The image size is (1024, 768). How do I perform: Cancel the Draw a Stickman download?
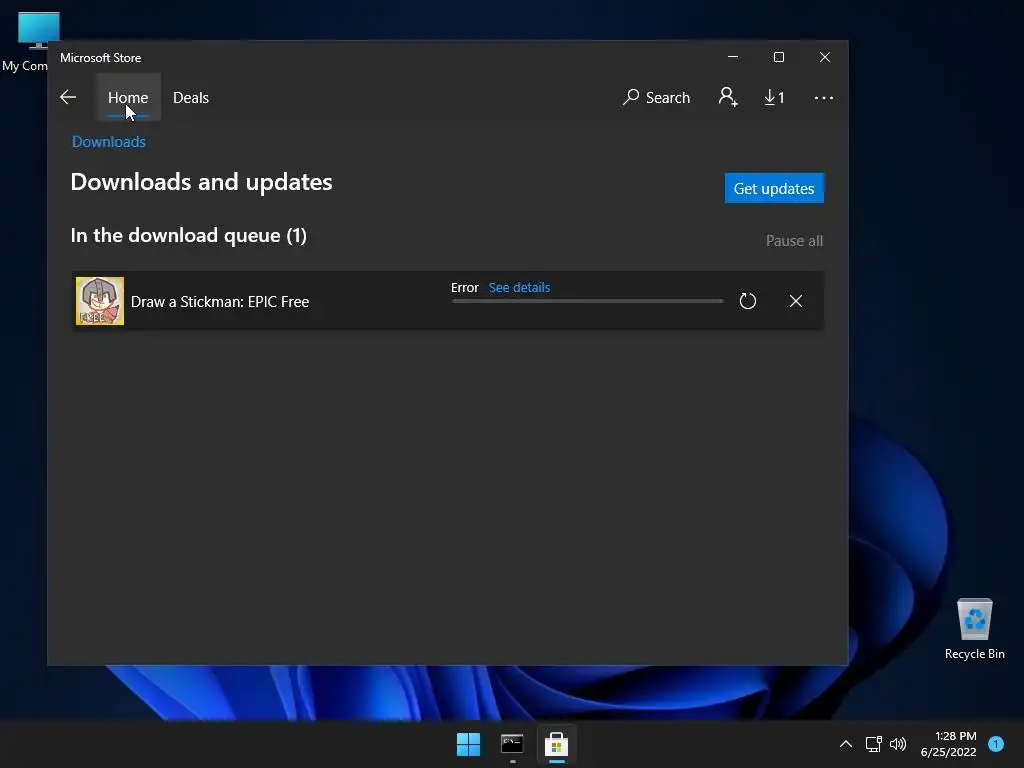tap(795, 301)
